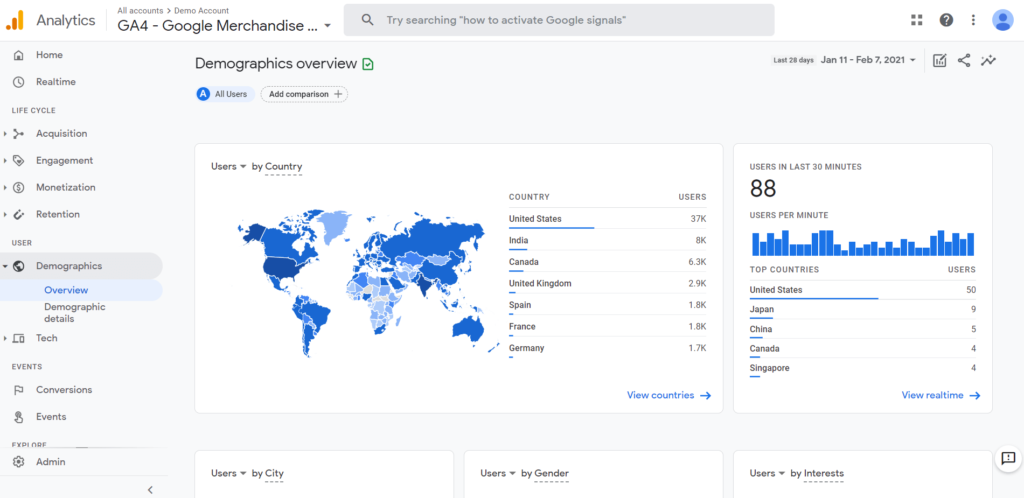
Task: Click the Tech devices icon
Action: pos(18,338)
